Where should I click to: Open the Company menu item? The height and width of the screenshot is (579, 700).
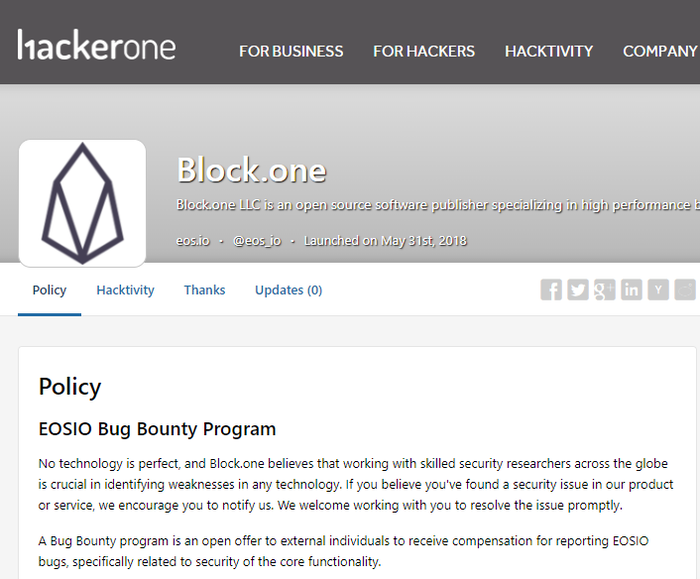pyautogui.click(x=660, y=51)
